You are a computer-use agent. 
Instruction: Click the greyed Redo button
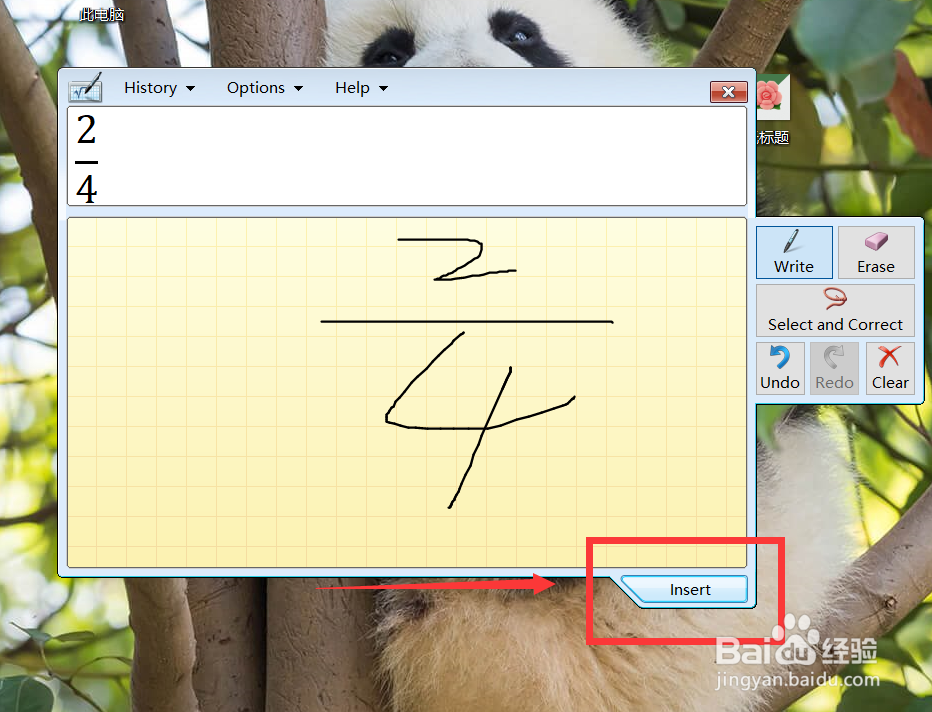834,368
